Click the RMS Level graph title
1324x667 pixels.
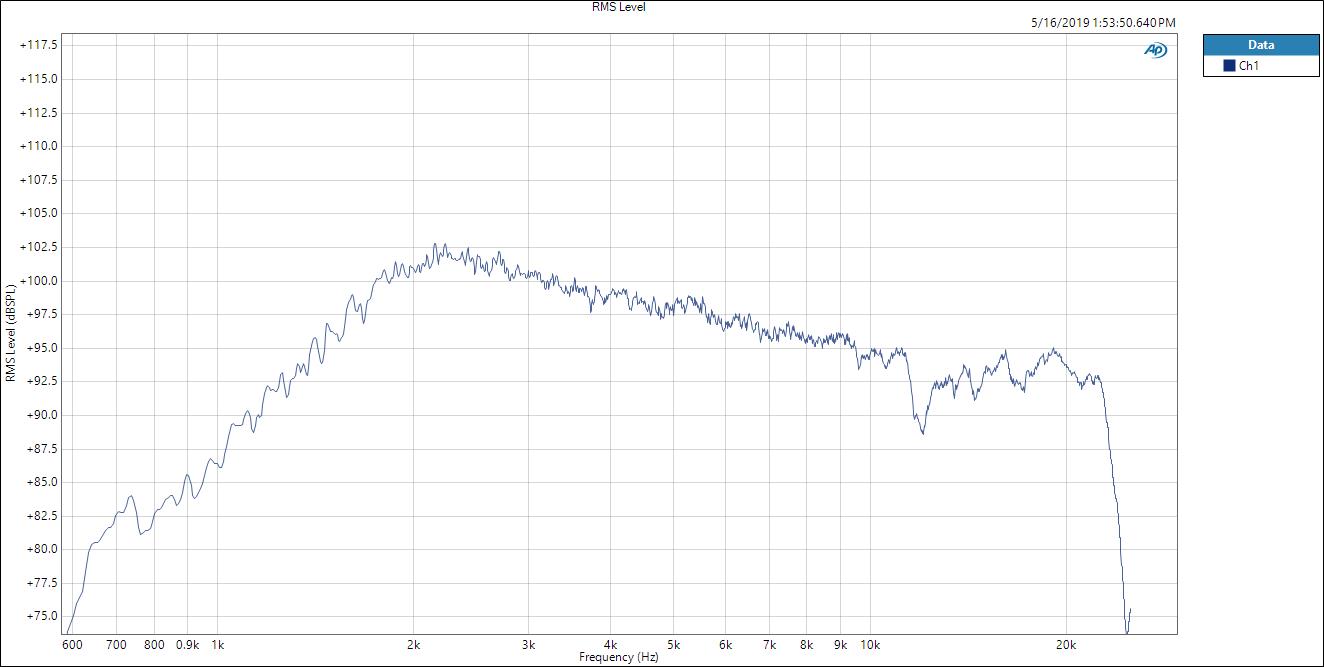(x=619, y=7)
